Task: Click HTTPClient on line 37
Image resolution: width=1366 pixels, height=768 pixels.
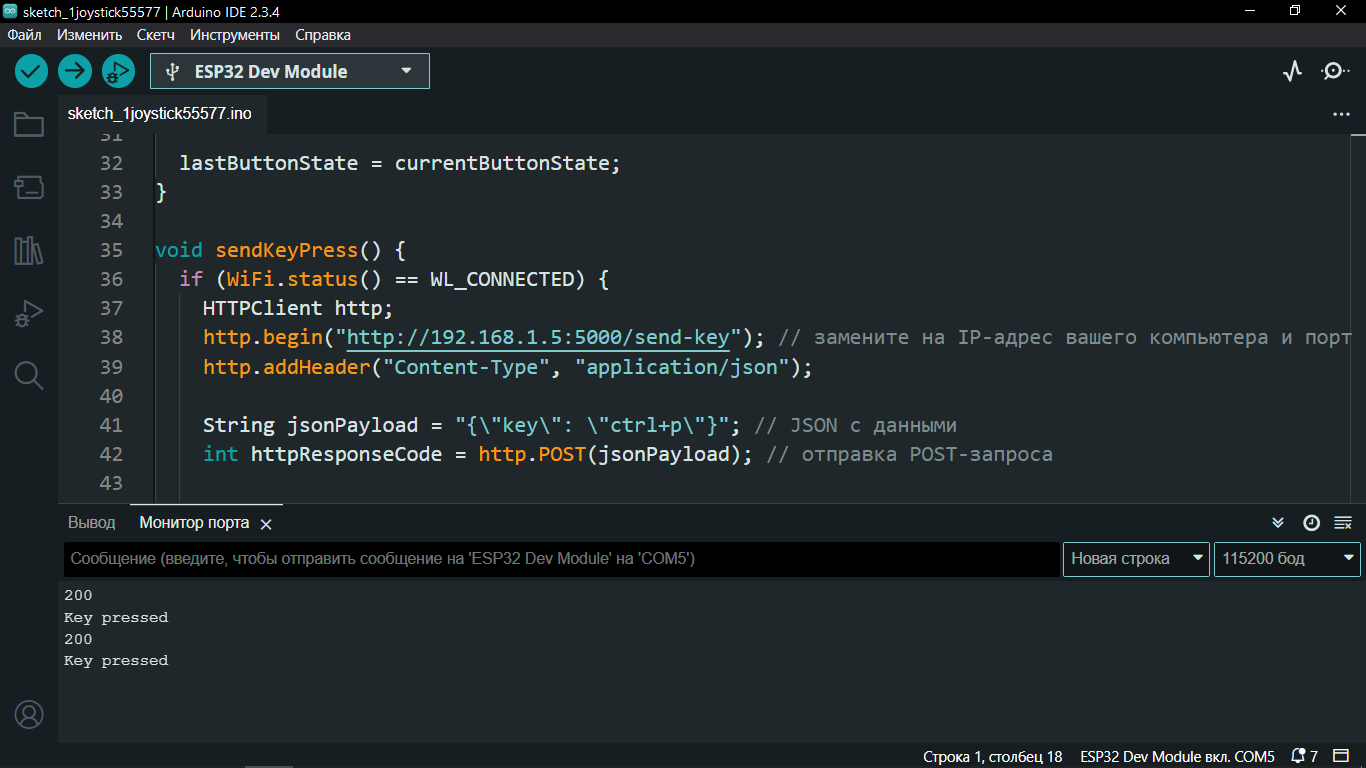Action: coord(263,308)
